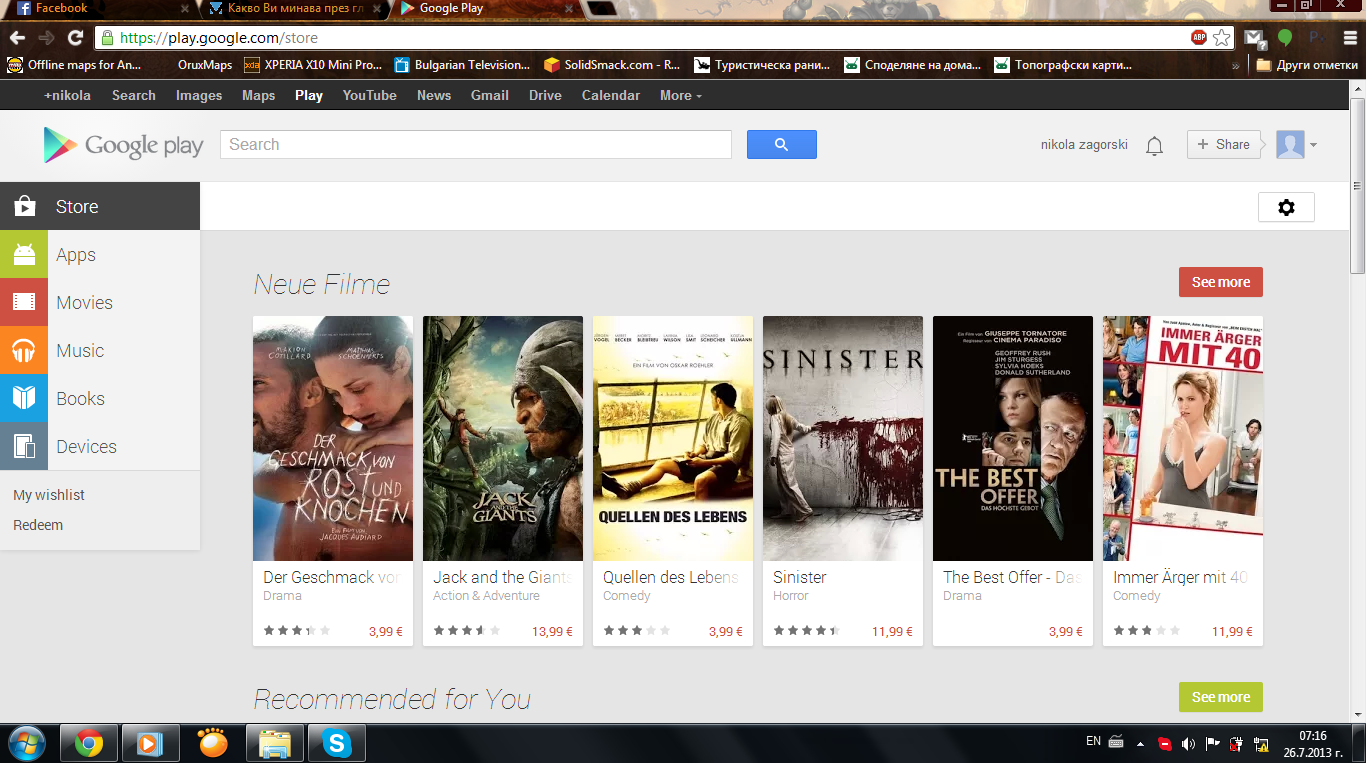Click the Google Play logo
The image size is (1366, 763).
(x=123, y=146)
